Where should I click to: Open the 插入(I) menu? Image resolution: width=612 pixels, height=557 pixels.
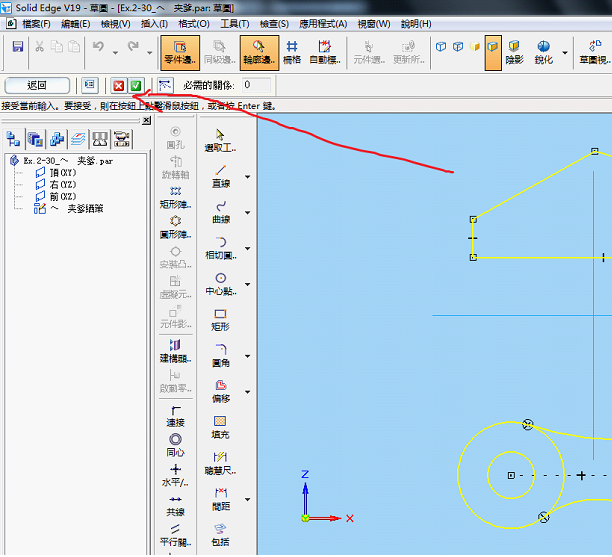point(154,24)
